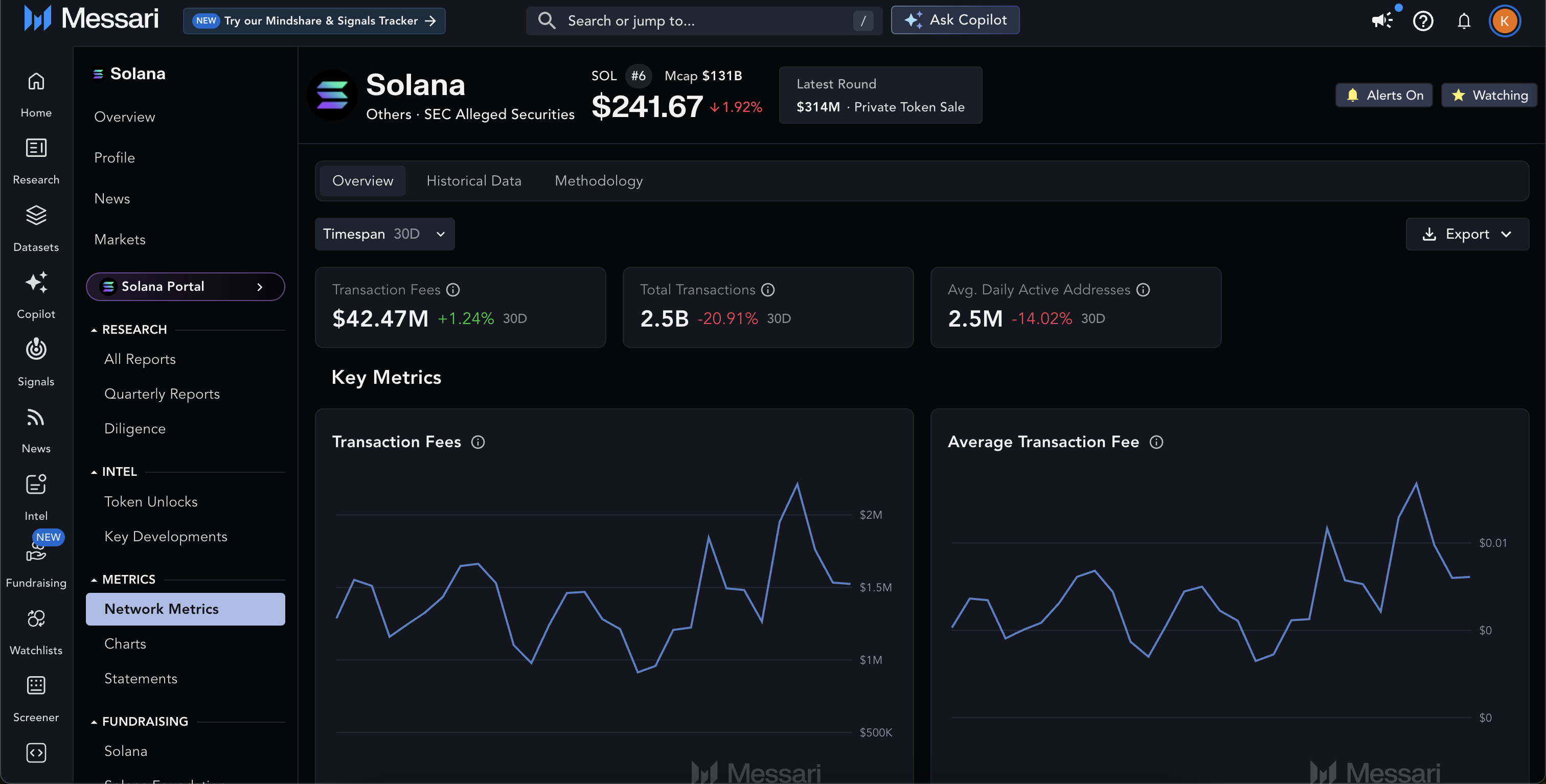The image size is (1546, 784).
Task: Click SEC Alleged Securities tag
Action: coord(499,114)
